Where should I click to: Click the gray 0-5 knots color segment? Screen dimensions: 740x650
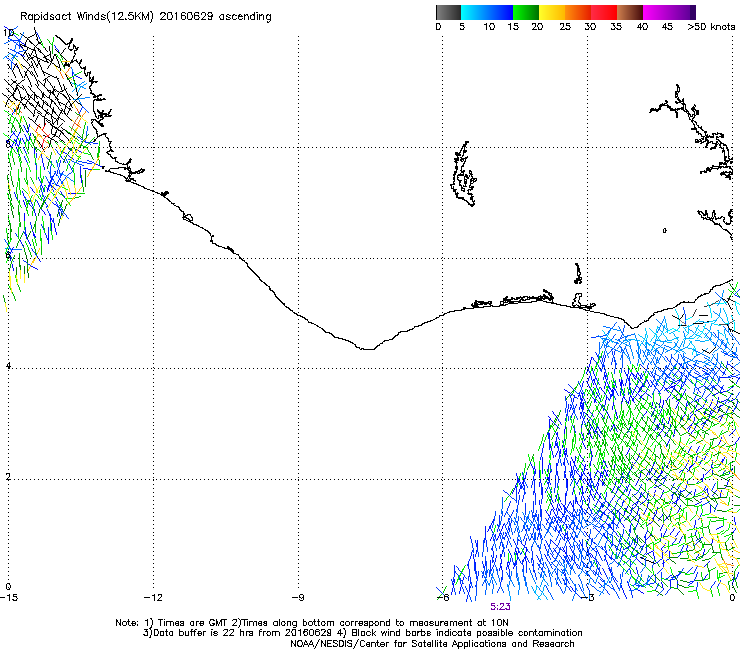click(x=448, y=12)
